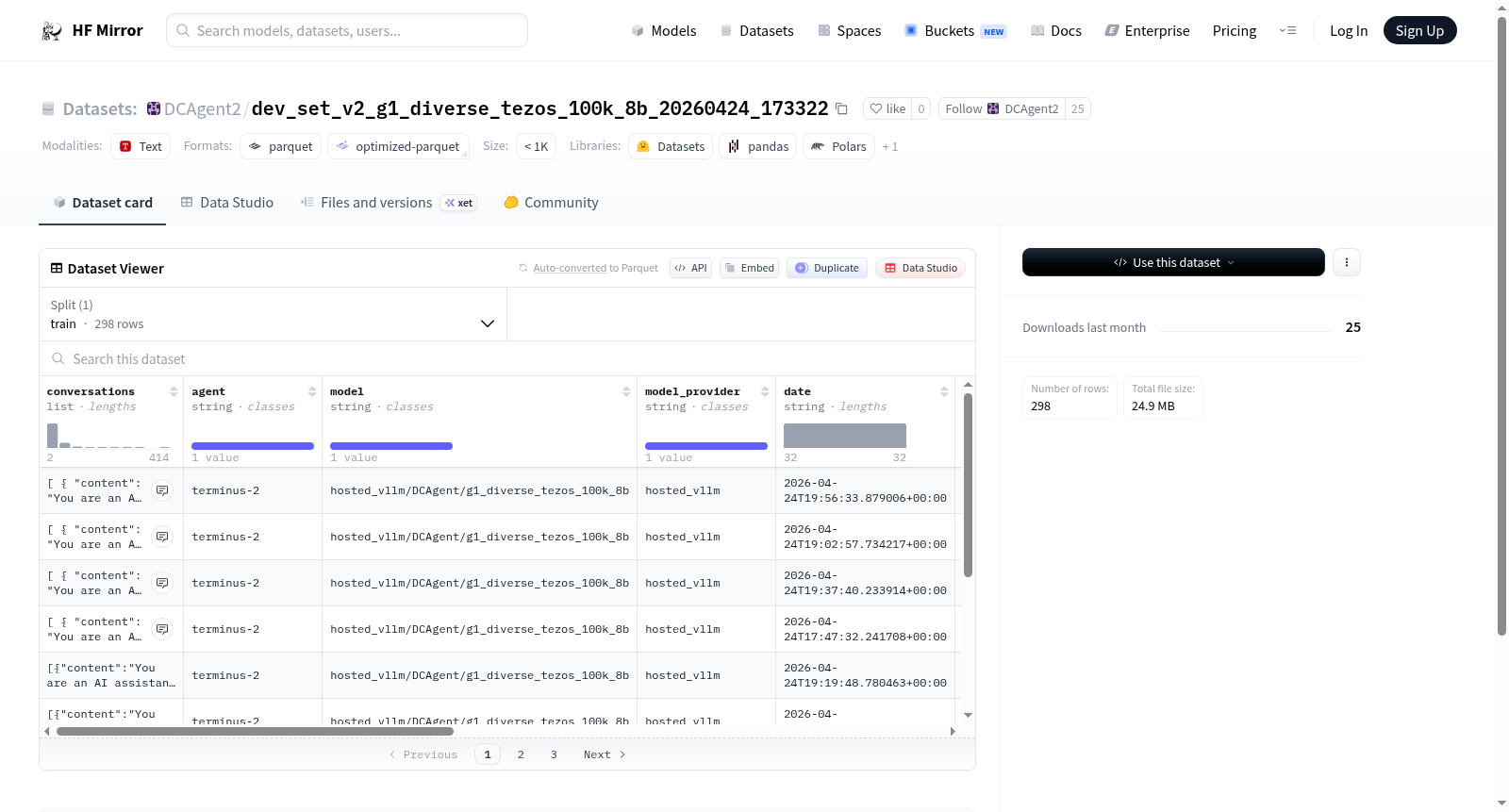The width and height of the screenshot is (1509, 812).
Task: Switch to the Dataset card tab
Action: pos(103,202)
